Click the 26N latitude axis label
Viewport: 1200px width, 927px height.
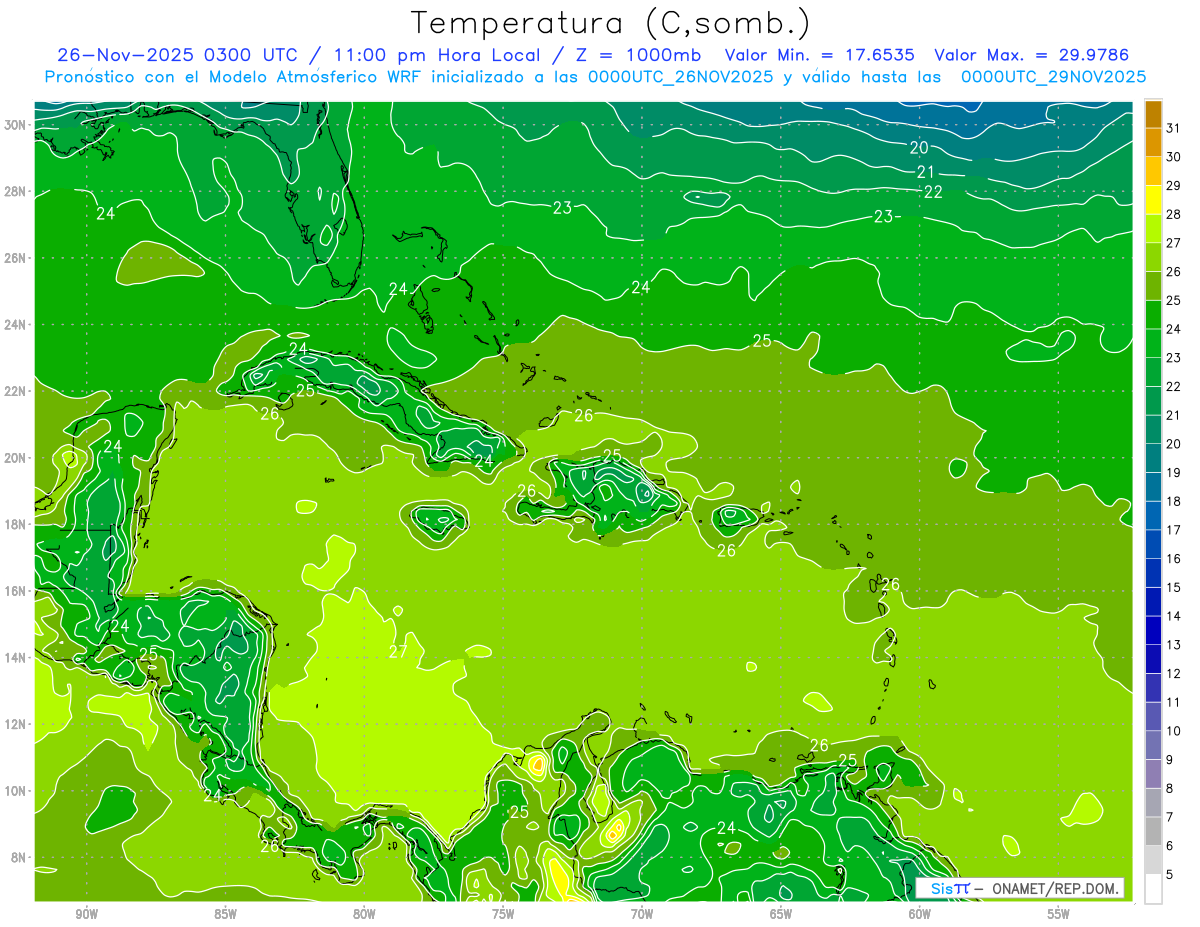click(15, 258)
